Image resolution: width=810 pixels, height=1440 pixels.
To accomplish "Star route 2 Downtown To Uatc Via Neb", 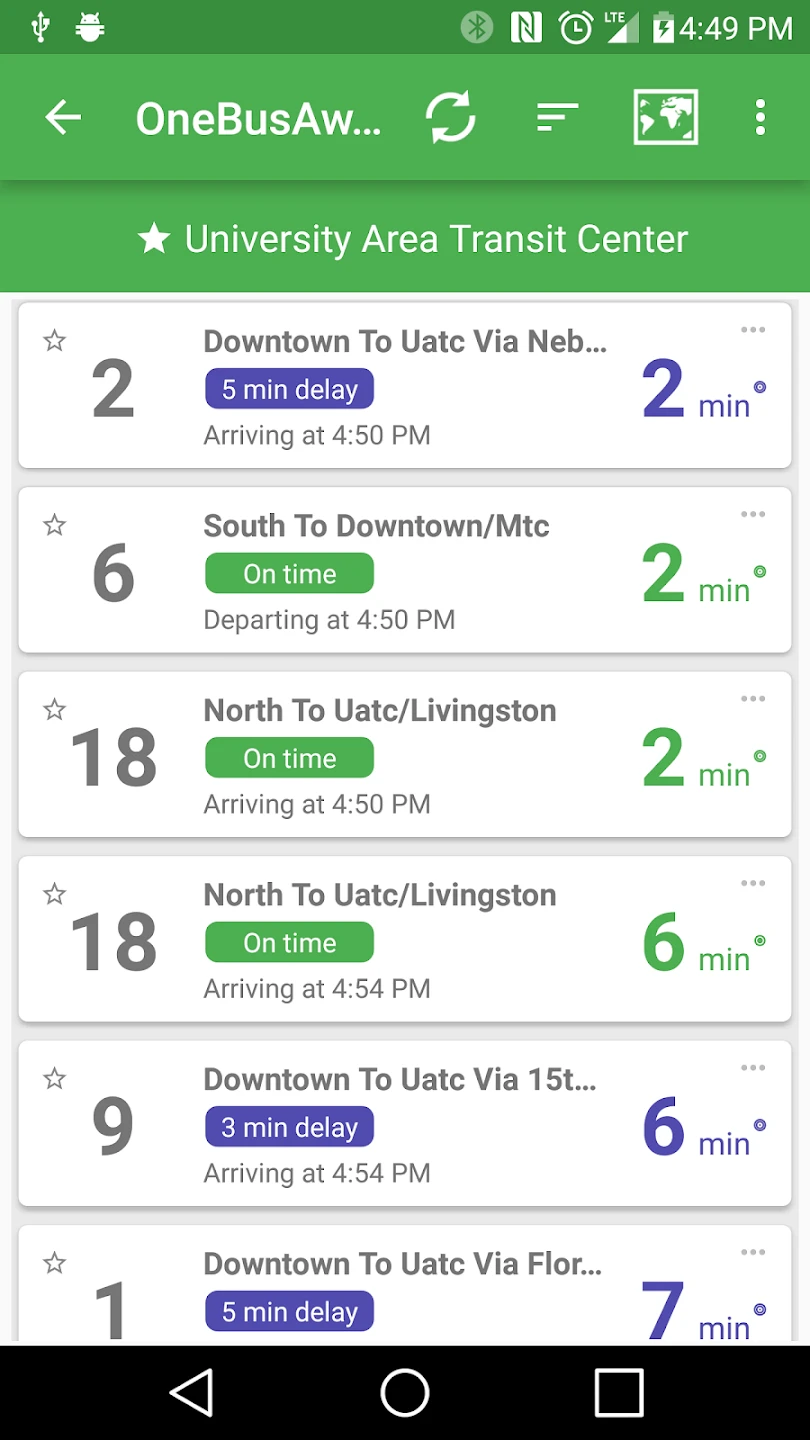I will click(x=55, y=341).
